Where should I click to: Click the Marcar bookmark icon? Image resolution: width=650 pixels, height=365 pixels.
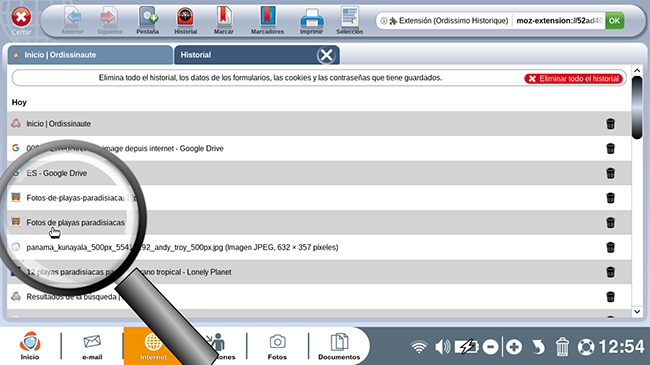pyautogui.click(x=223, y=20)
